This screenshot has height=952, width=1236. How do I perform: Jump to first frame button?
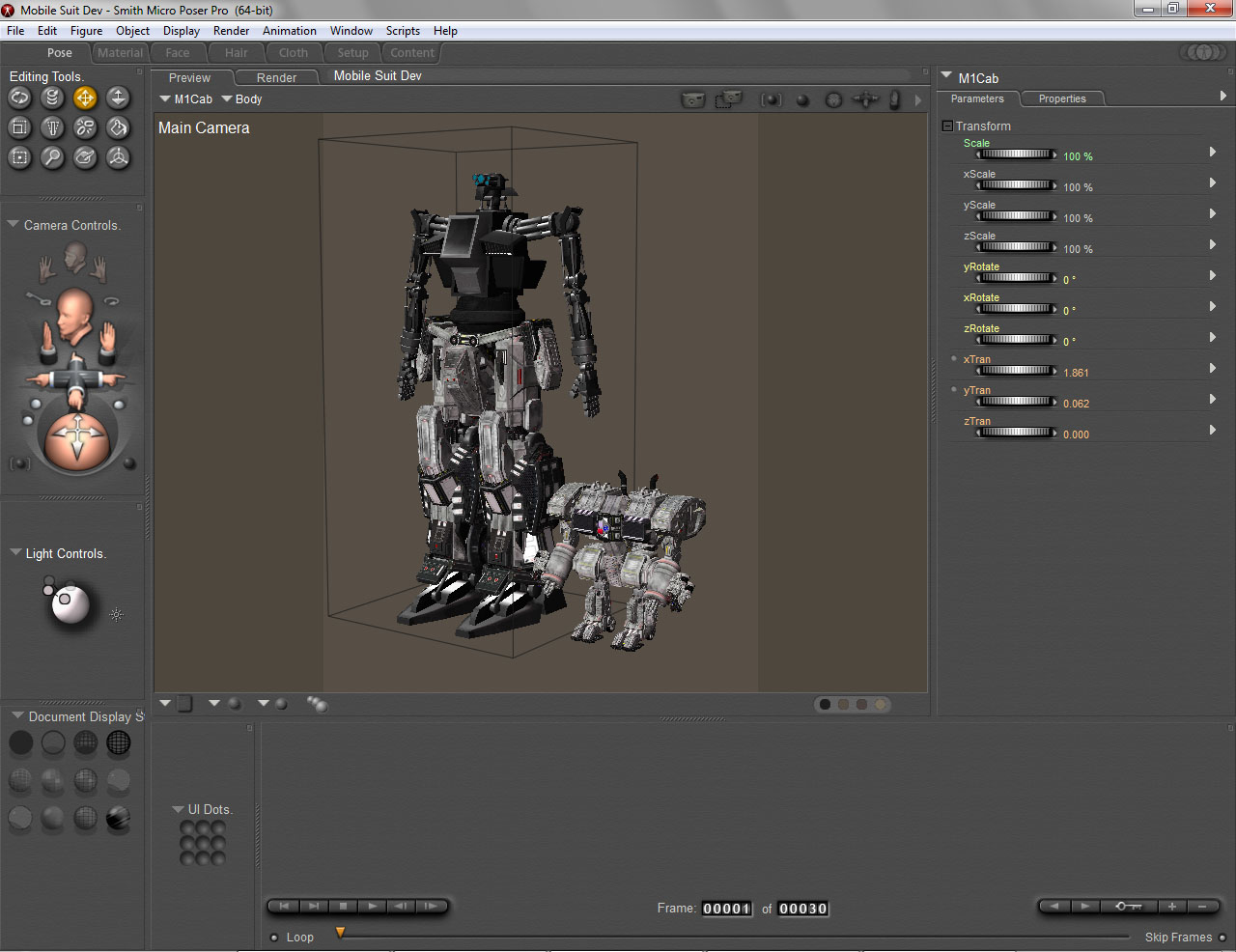[x=283, y=906]
